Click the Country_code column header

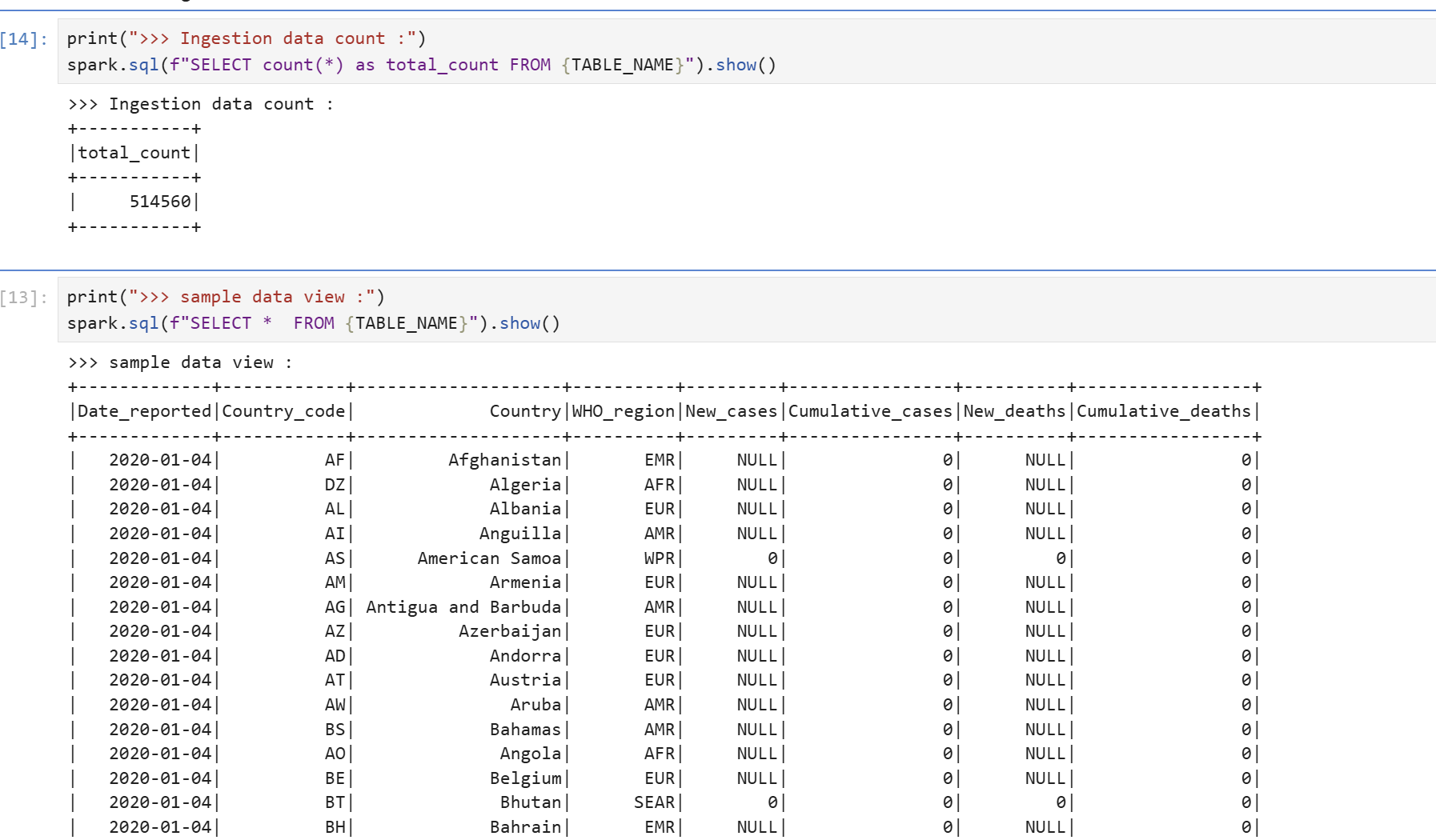click(x=283, y=411)
